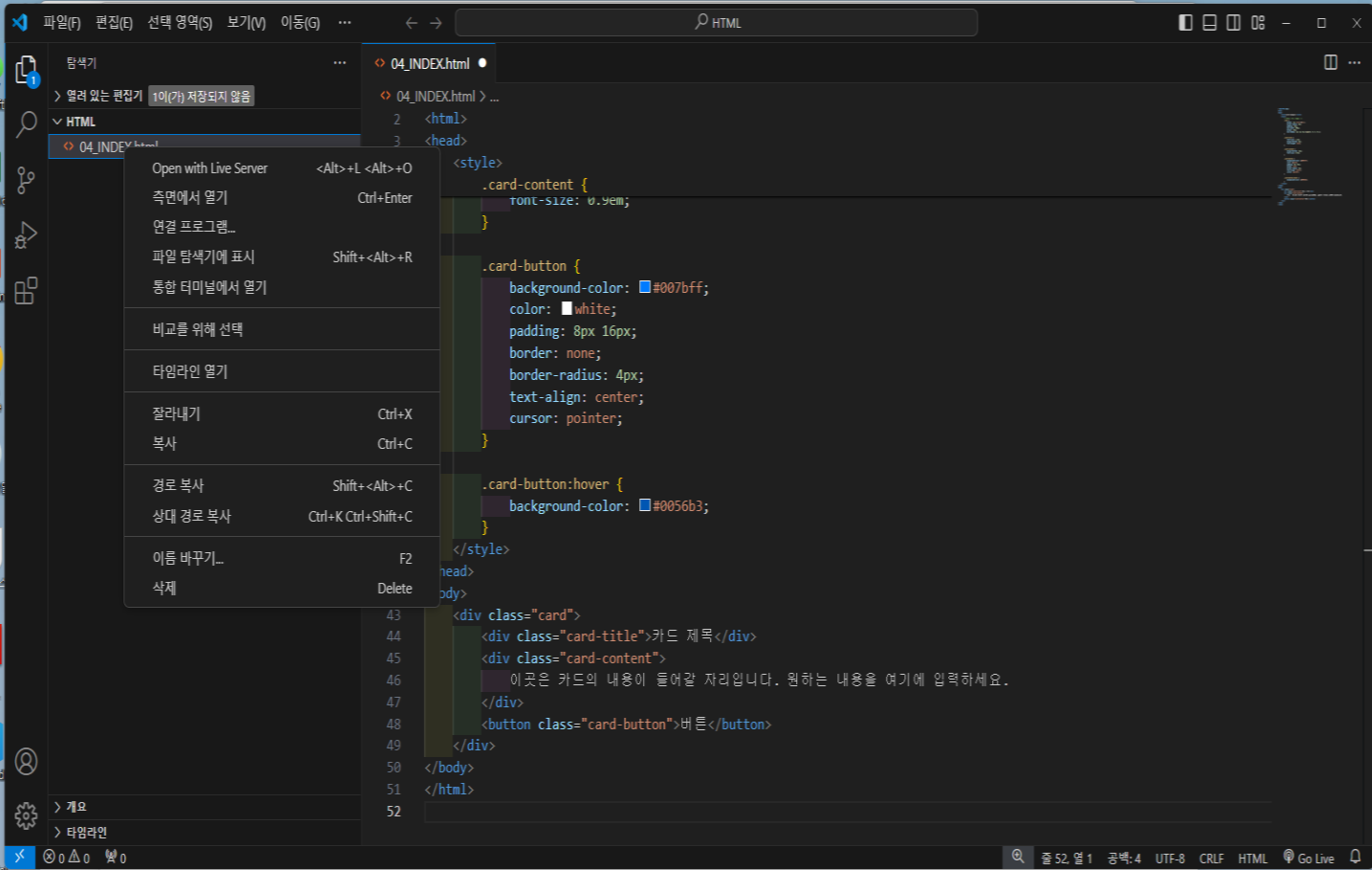Image resolution: width=1372 pixels, height=870 pixels.
Task: Toggle secondary side bar visibility
Action: coord(1234,22)
